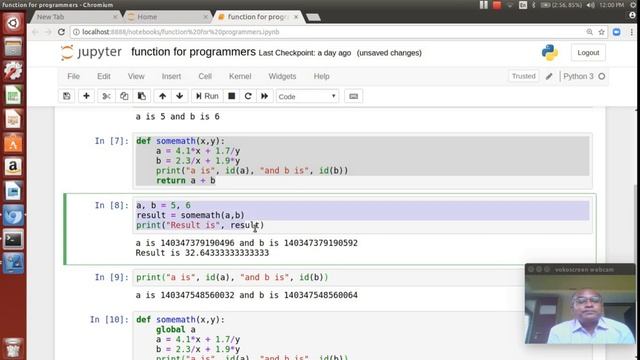Open the Edit menu
This screenshot has width=640, height=360.
click(x=104, y=76)
